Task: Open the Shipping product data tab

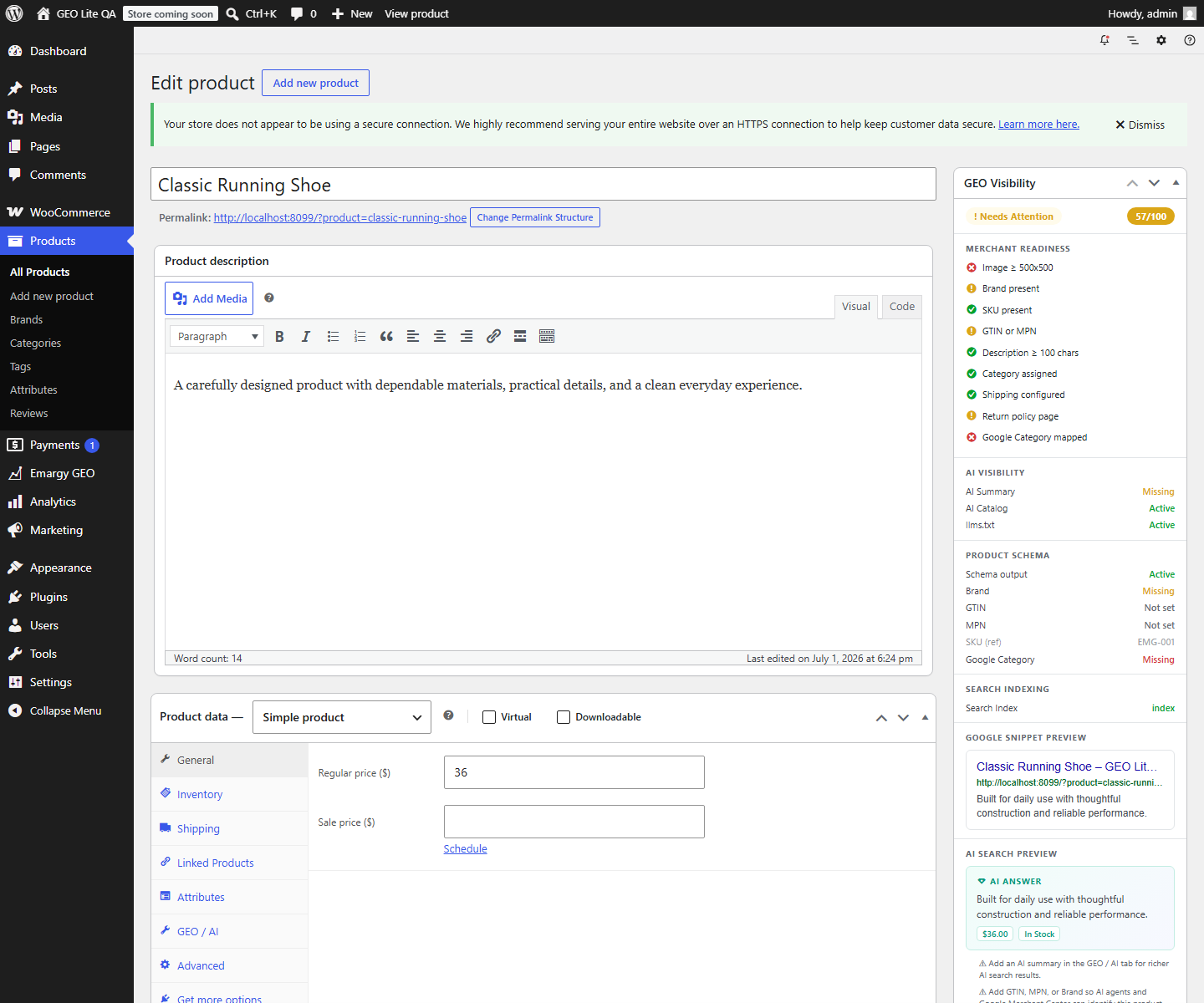Action: 230,828
